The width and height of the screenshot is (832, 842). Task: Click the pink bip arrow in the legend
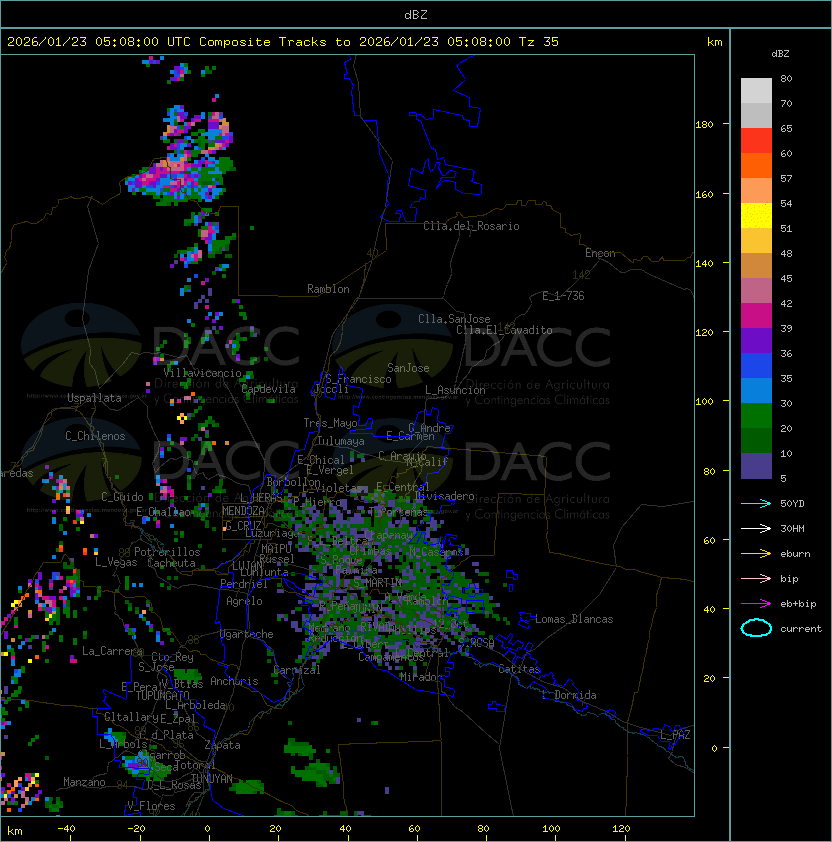[x=756, y=578]
